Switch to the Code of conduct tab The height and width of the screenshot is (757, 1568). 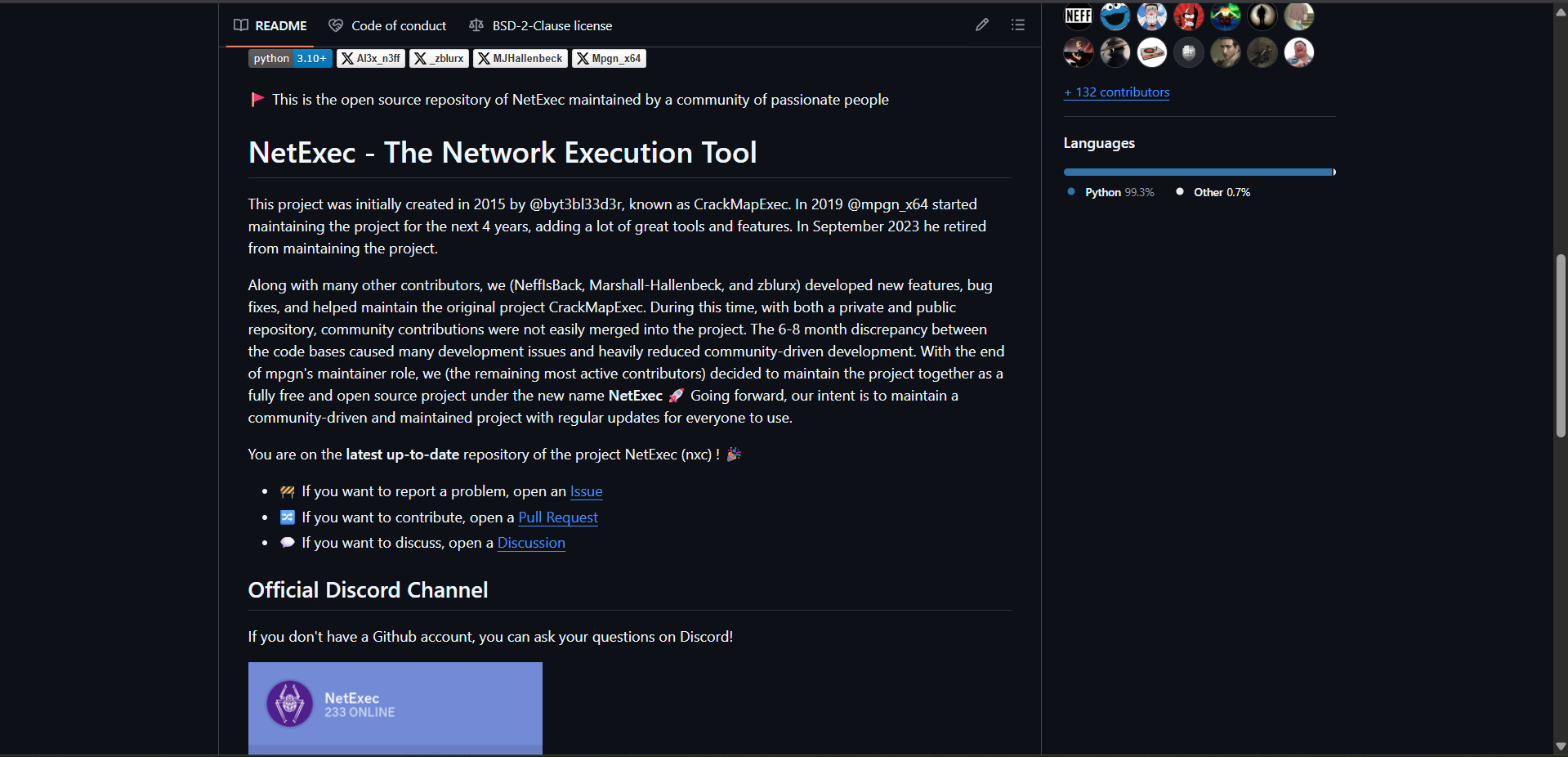(398, 25)
